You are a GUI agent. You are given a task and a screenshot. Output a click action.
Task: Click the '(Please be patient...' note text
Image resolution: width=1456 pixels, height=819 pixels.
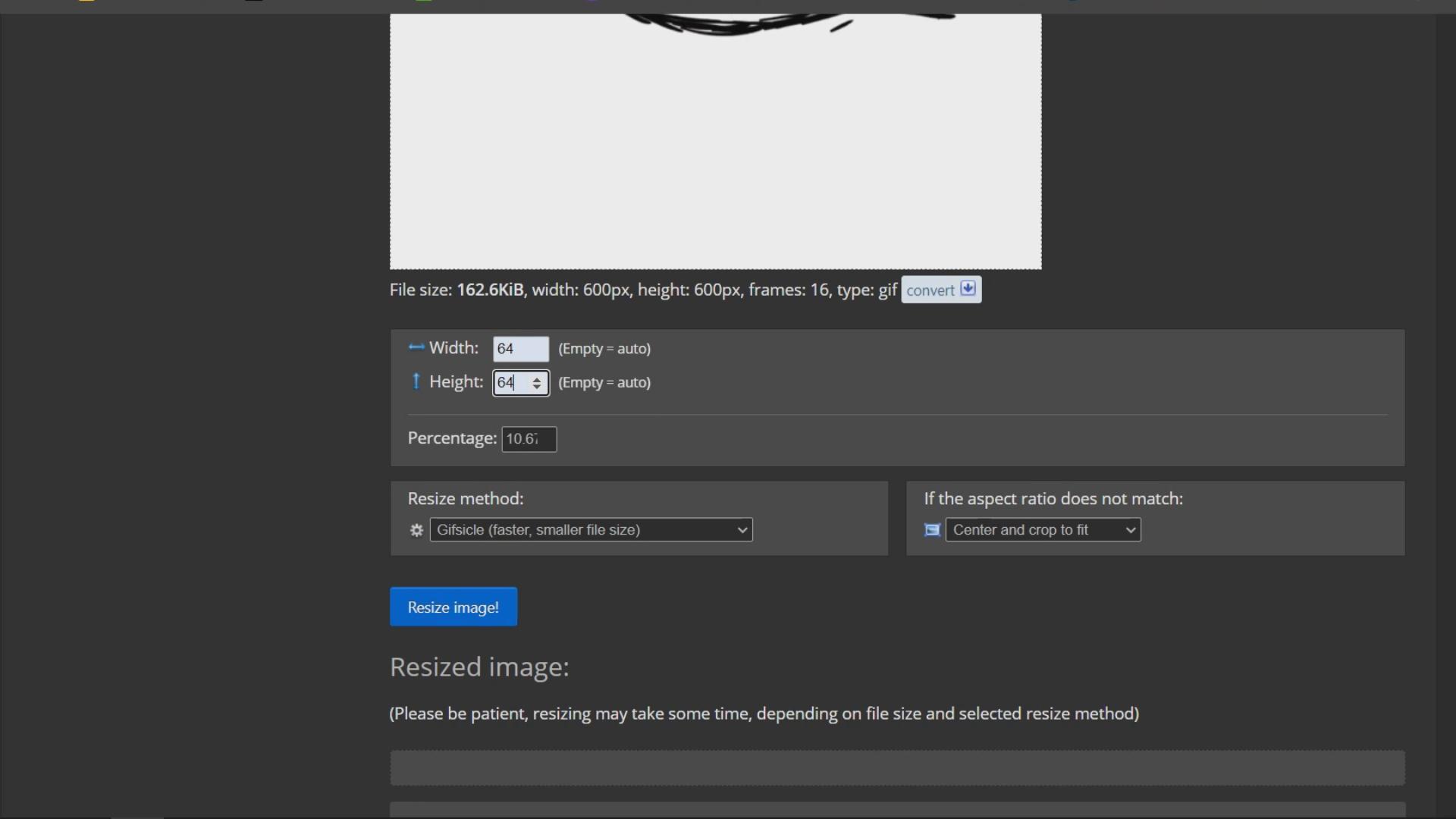pyautogui.click(x=764, y=714)
